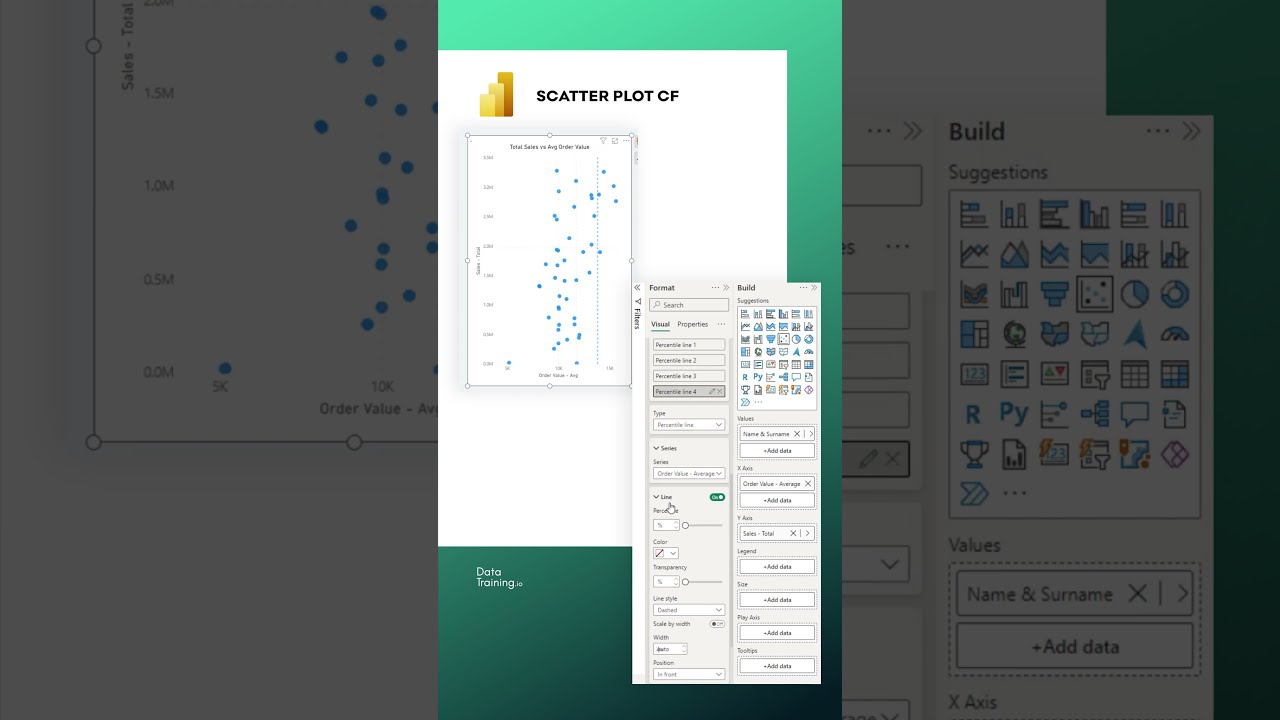
Task: Select Treemap visual in enlarged background Build pane
Action: pos(974,334)
